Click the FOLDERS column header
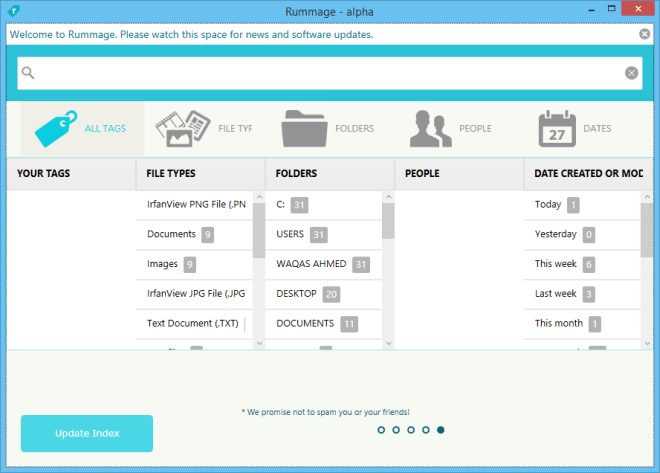660x473 pixels. [330, 174]
